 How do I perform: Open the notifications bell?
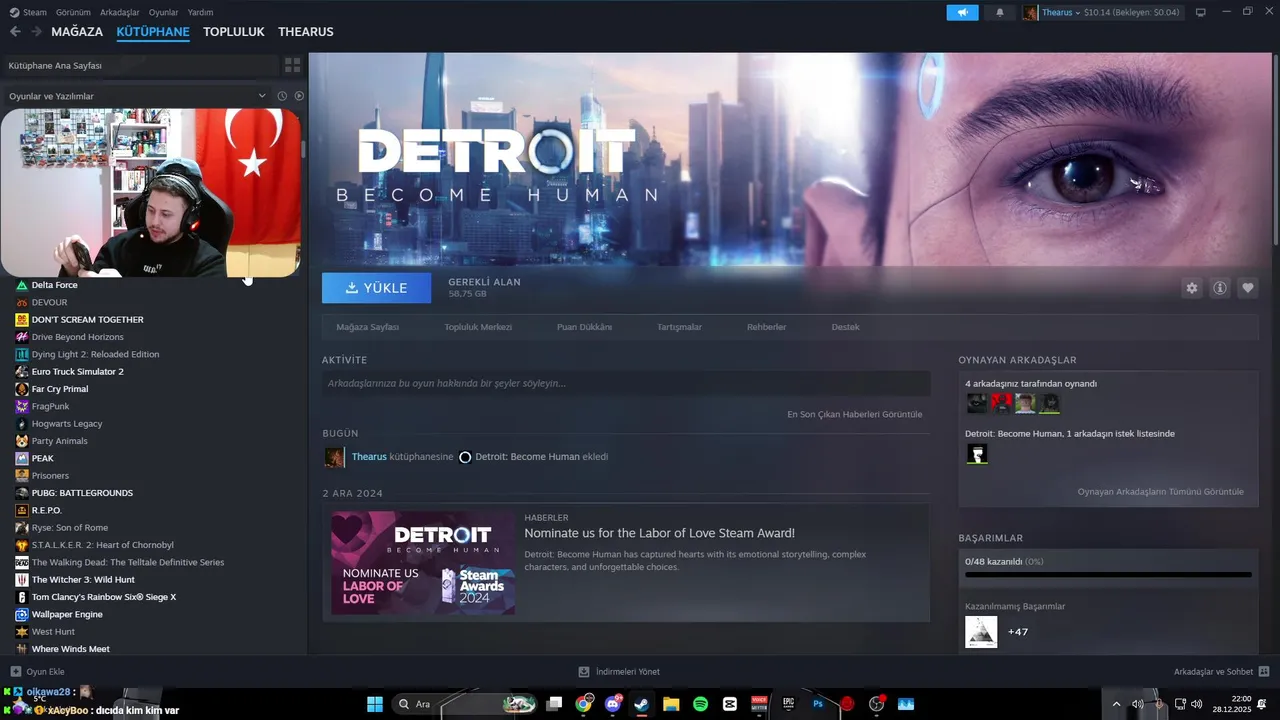click(x=1000, y=12)
